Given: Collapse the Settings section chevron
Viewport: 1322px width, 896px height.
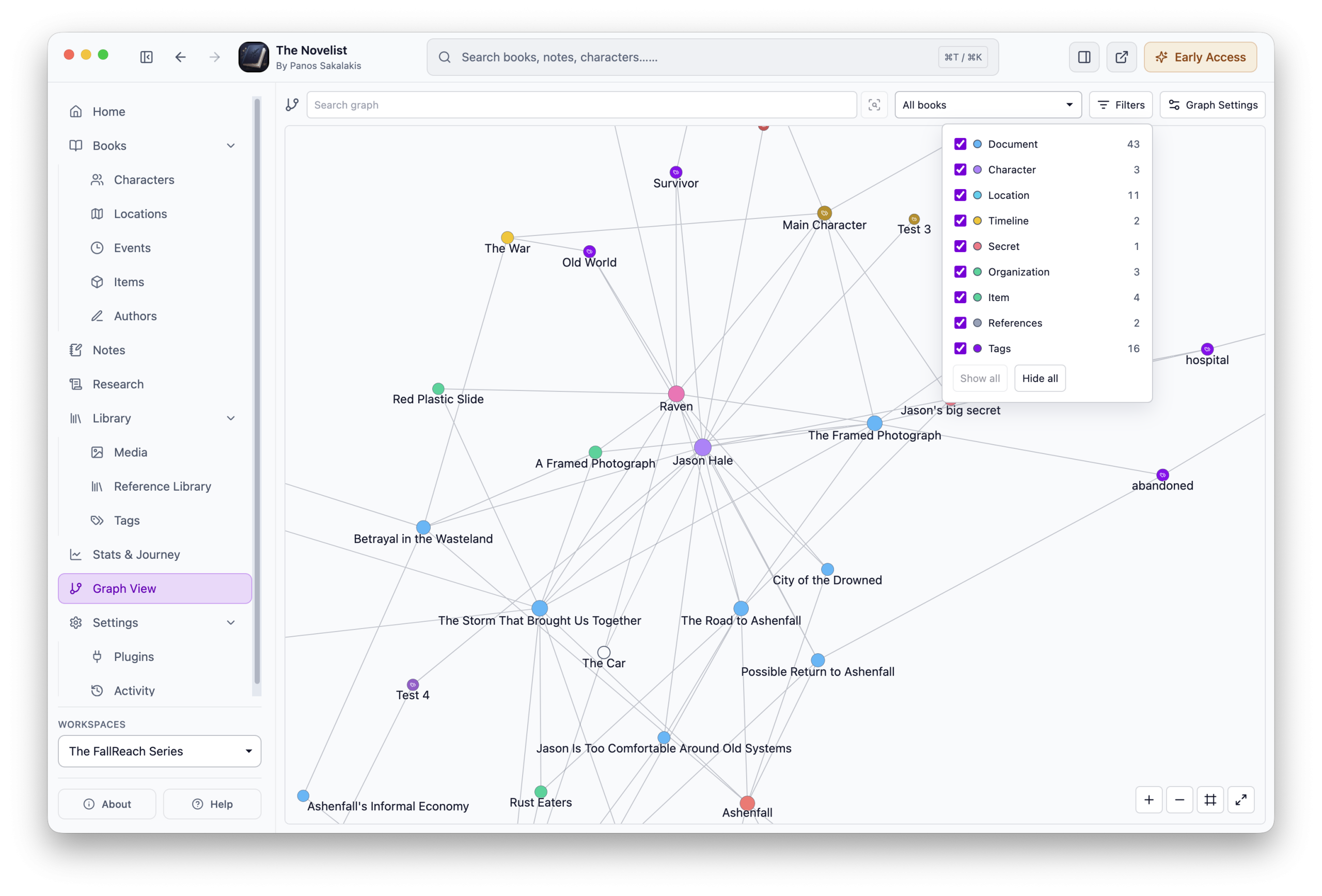Looking at the screenshot, I should pyautogui.click(x=230, y=622).
